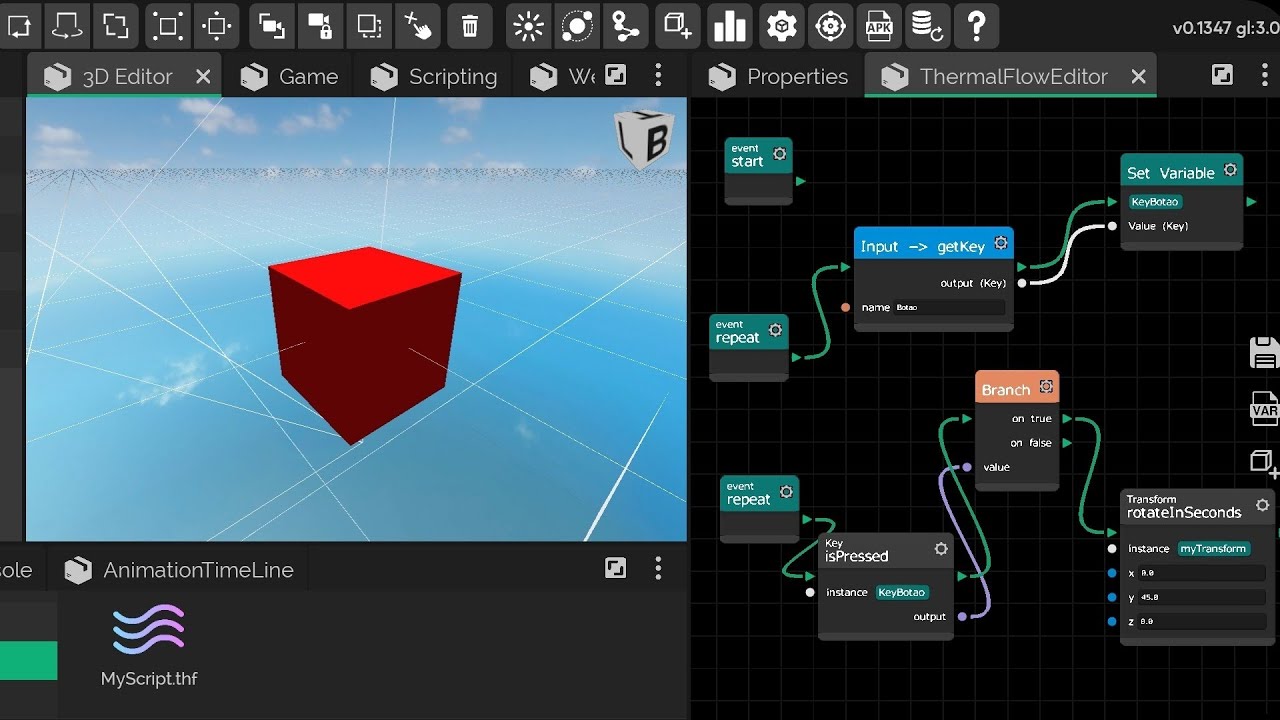Expand the 3D Editor panel with maximize icon
Image resolution: width=1280 pixels, height=720 pixels.
(x=616, y=75)
